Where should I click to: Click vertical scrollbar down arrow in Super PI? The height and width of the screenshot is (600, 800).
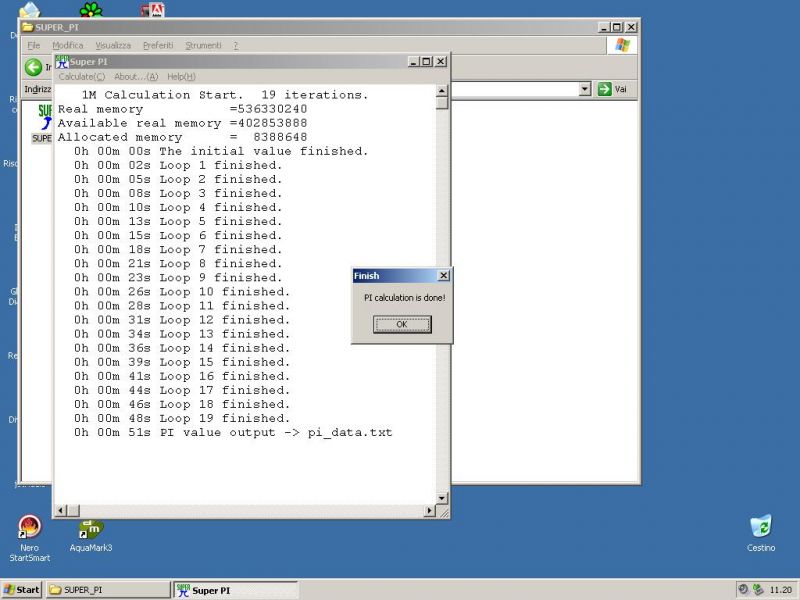pyautogui.click(x=442, y=498)
